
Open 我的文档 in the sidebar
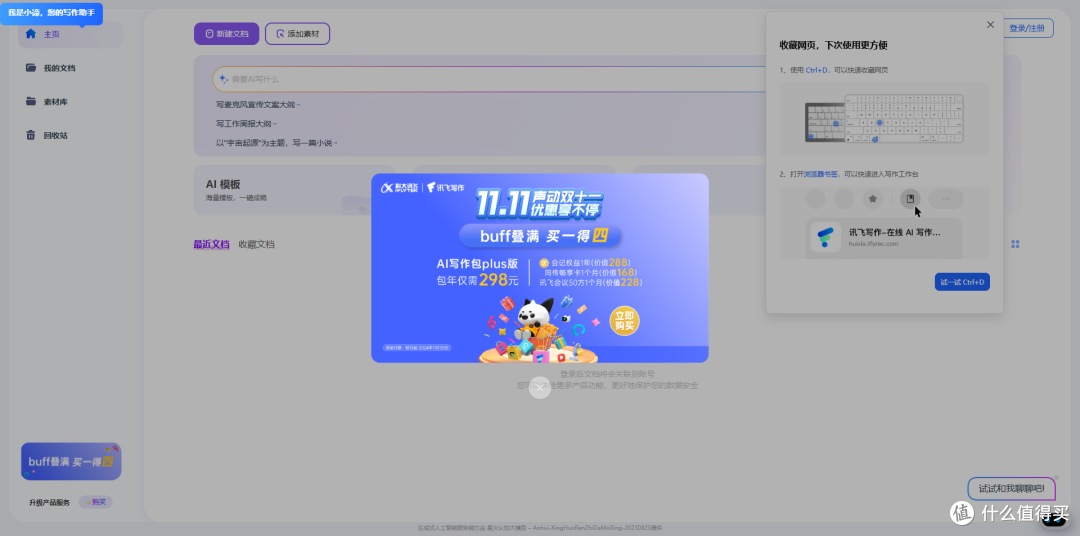click(59, 68)
